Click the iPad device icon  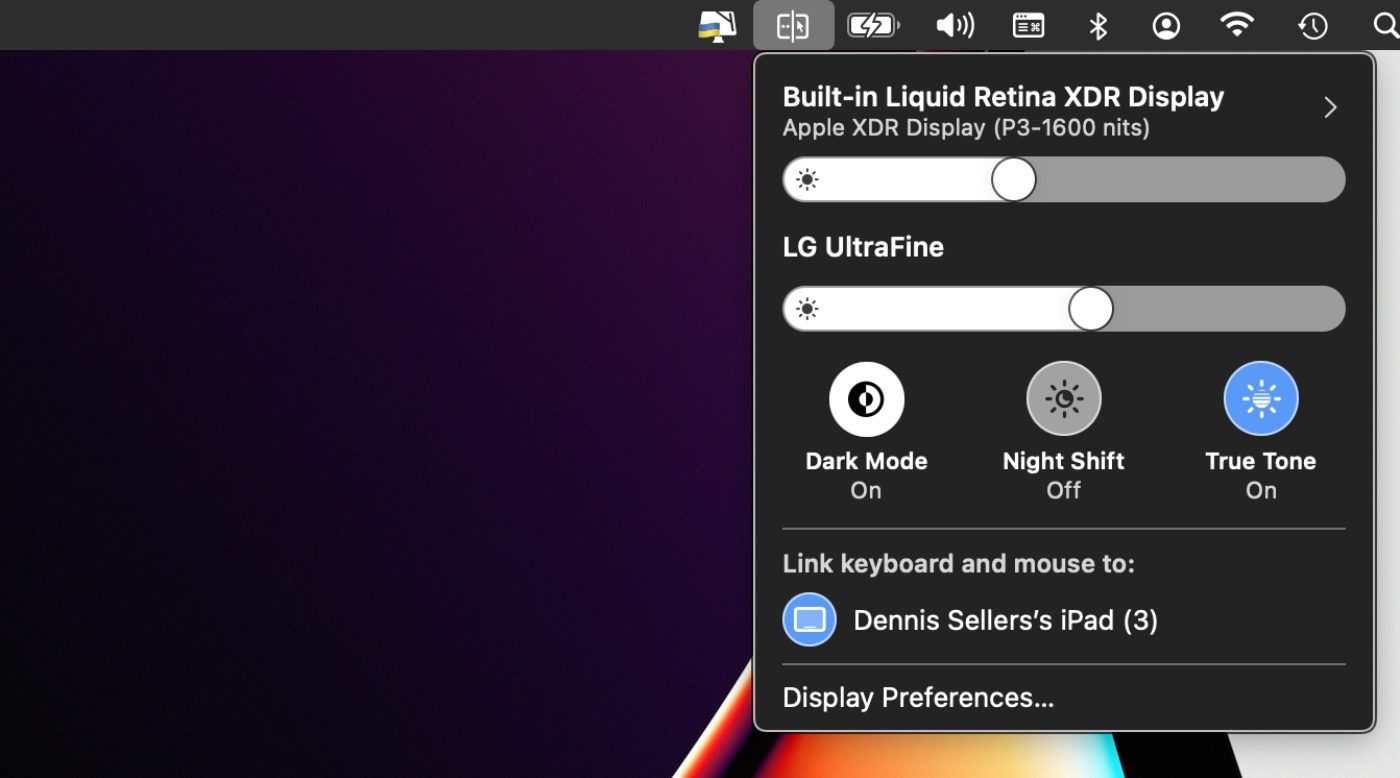click(809, 620)
